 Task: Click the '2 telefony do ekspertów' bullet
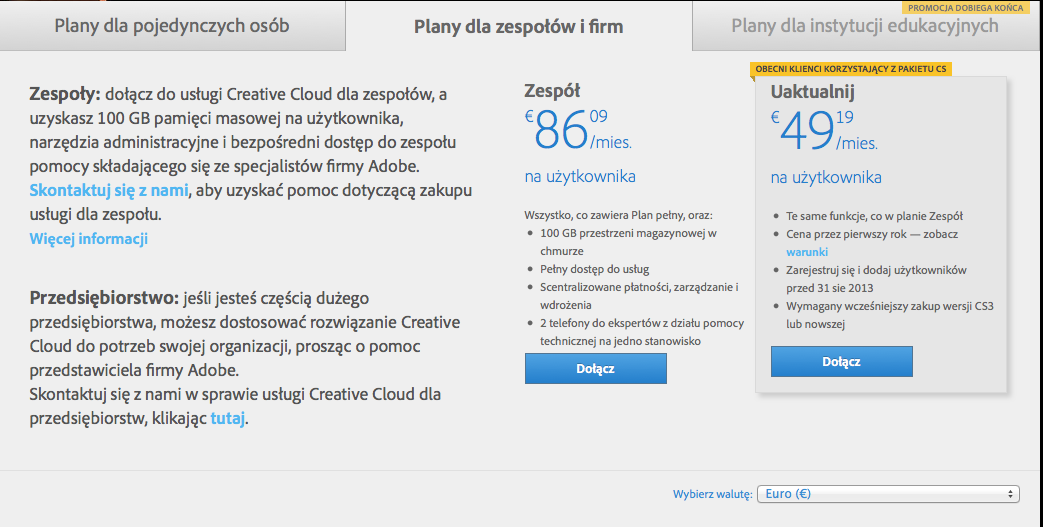click(642, 332)
